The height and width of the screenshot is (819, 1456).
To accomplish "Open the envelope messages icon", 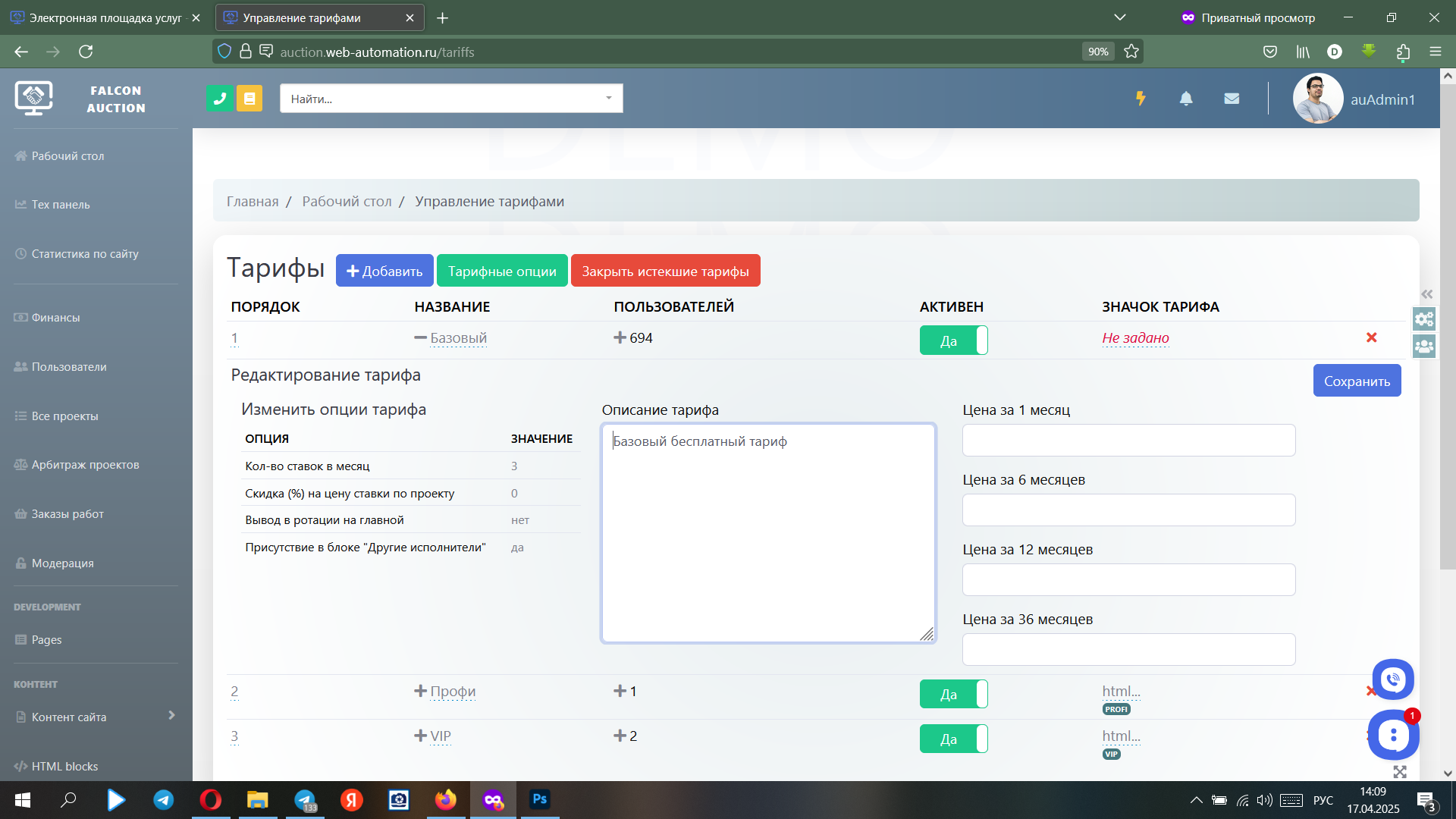I will pos(1232,99).
